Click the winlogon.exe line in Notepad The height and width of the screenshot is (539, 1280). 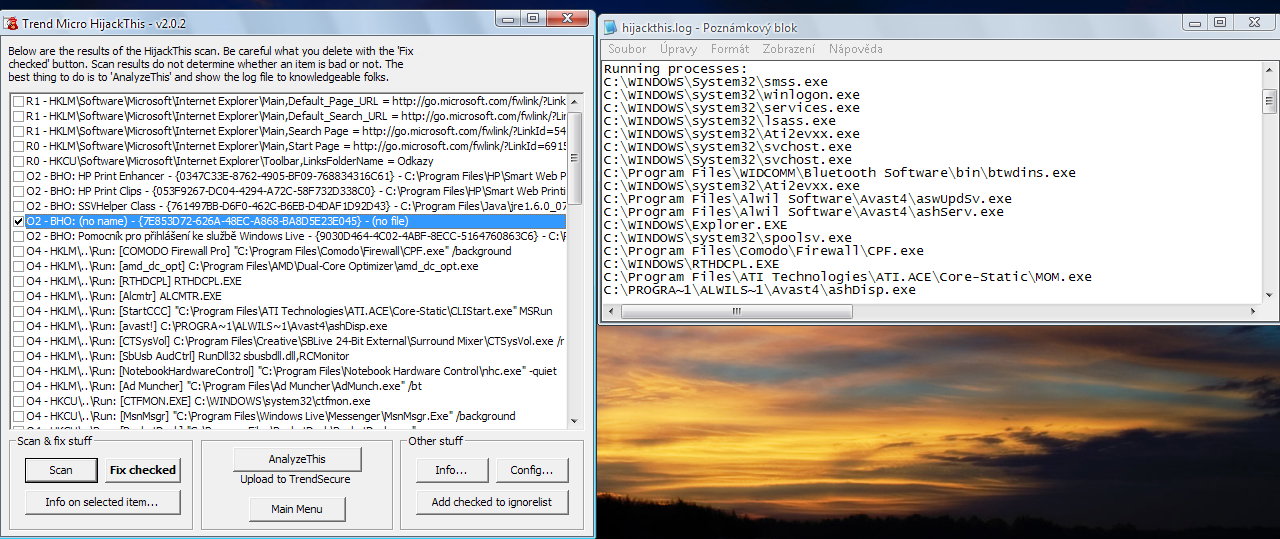731,95
